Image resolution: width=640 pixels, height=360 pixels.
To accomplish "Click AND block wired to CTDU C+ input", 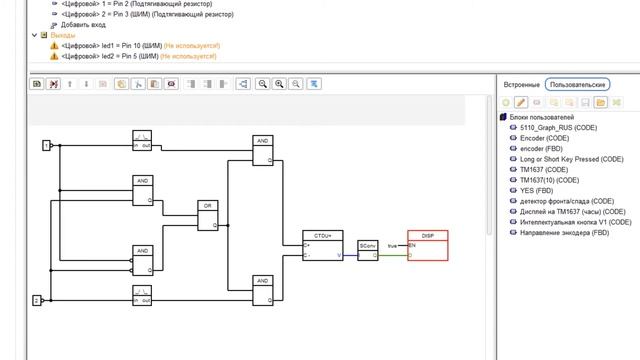I will [263, 151].
